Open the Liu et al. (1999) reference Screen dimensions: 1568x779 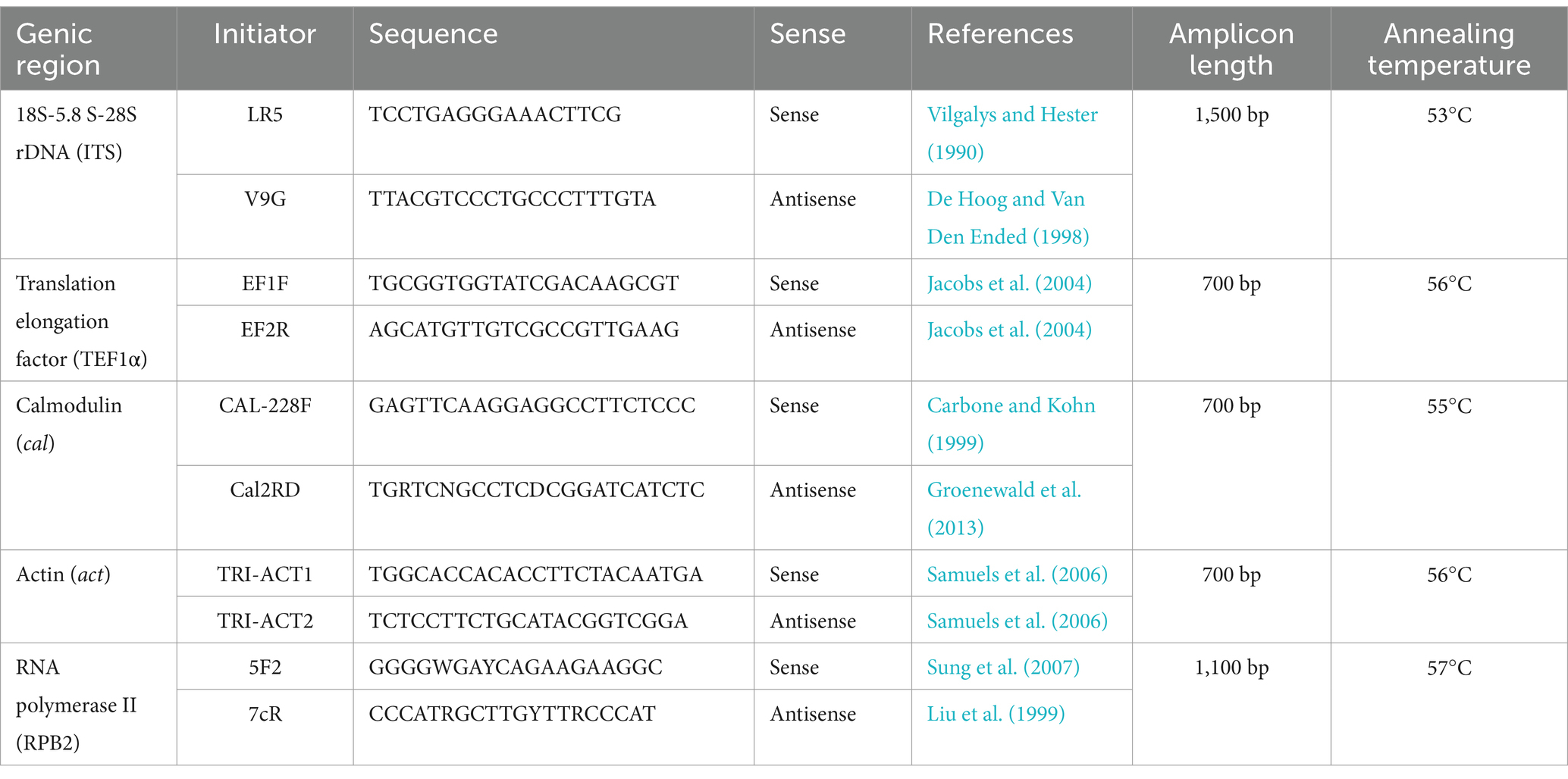click(x=996, y=713)
